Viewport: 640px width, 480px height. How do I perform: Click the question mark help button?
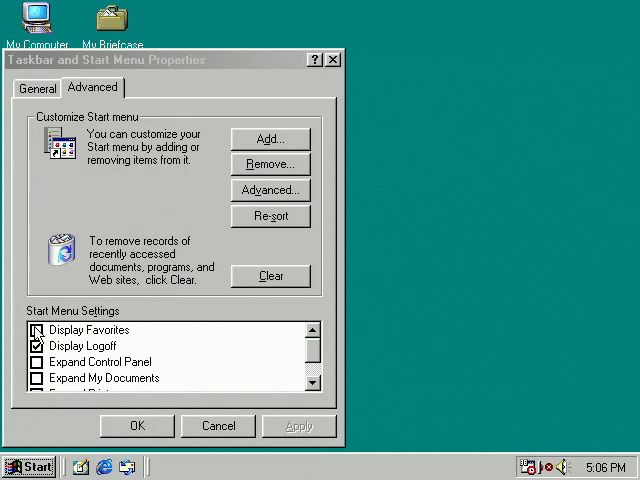(x=315, y=60)
